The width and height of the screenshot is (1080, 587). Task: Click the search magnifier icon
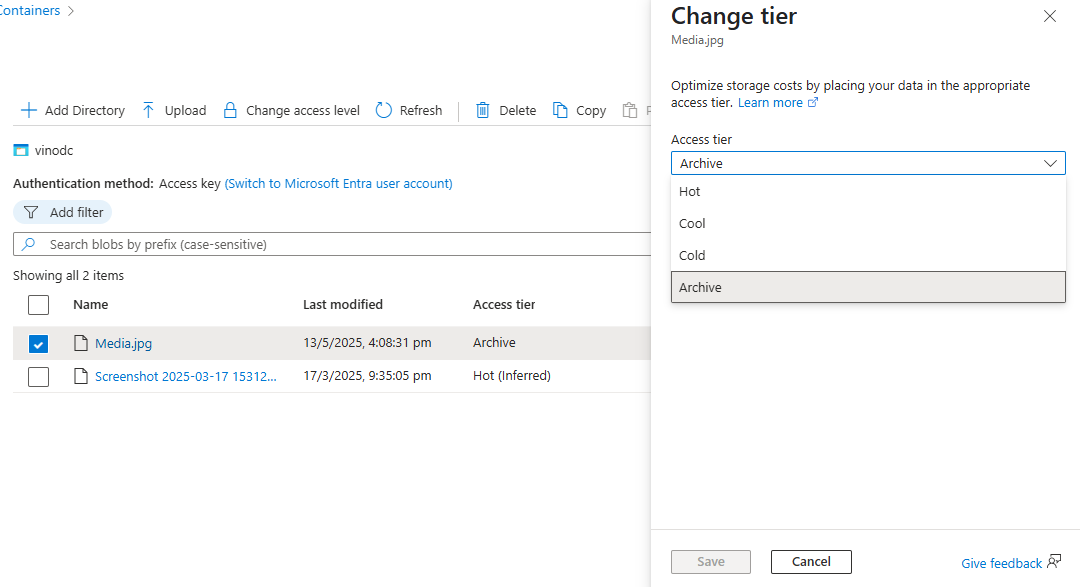coord(28,244)
